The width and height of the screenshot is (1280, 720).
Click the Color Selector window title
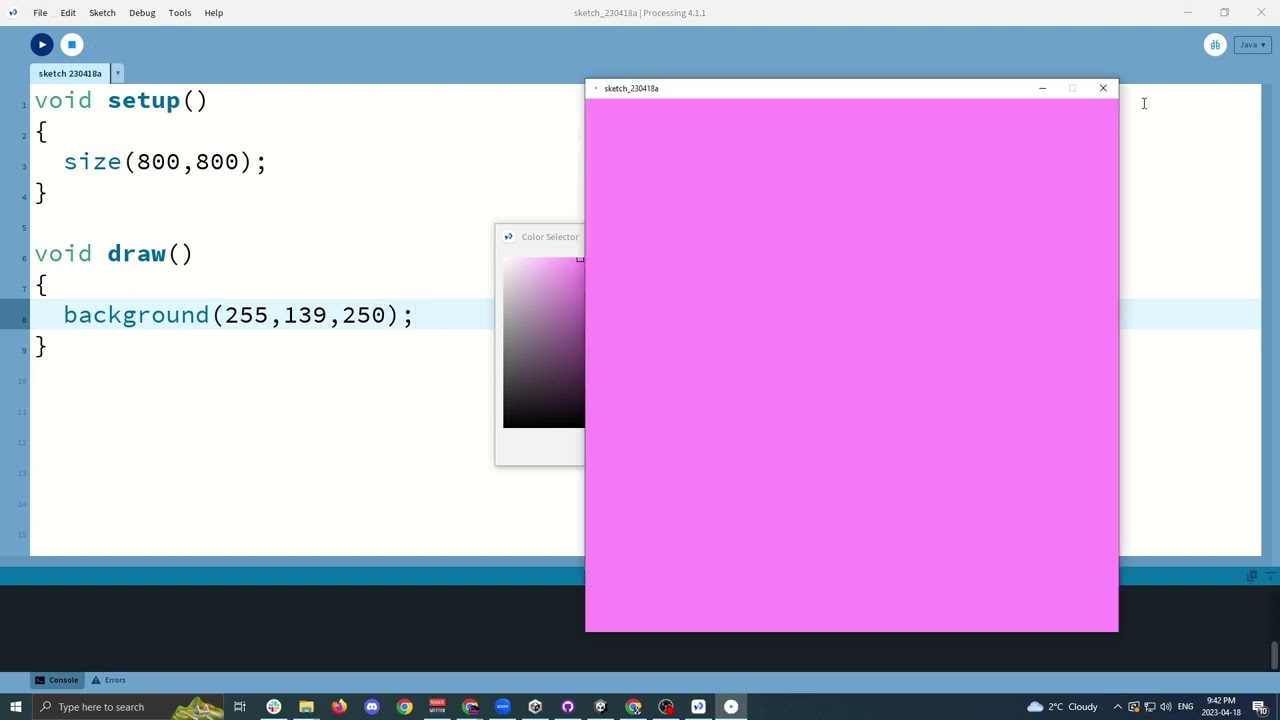click(x=550, y=237)
